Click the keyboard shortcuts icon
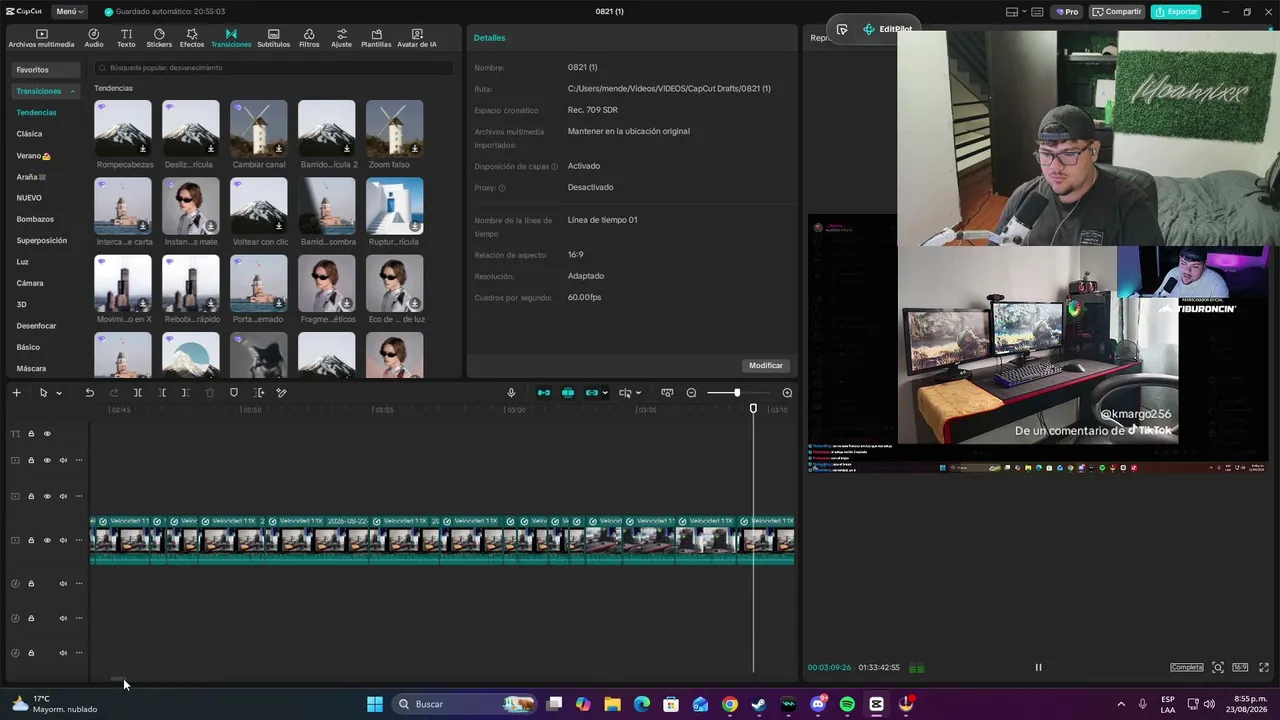 point(1037,12)
